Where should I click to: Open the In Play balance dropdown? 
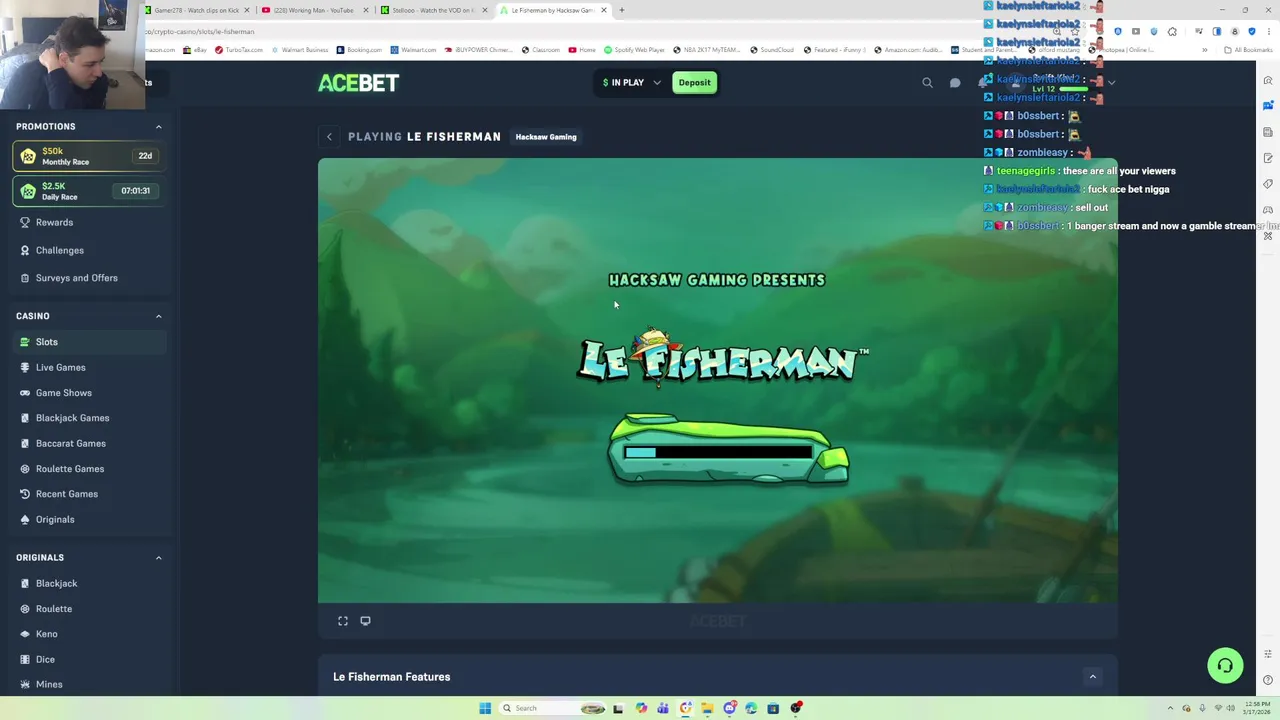[x=631, y=83]
